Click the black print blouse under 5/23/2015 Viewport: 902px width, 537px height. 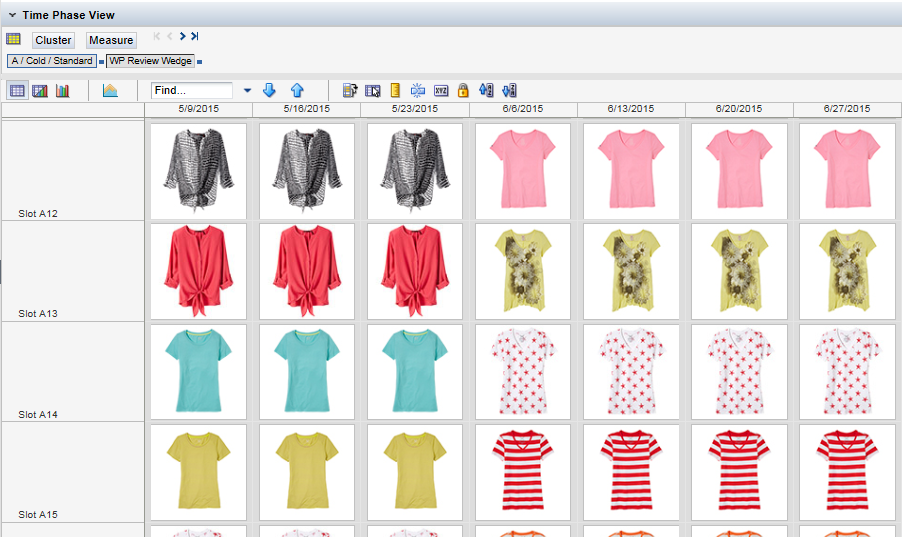click(415, 171)
